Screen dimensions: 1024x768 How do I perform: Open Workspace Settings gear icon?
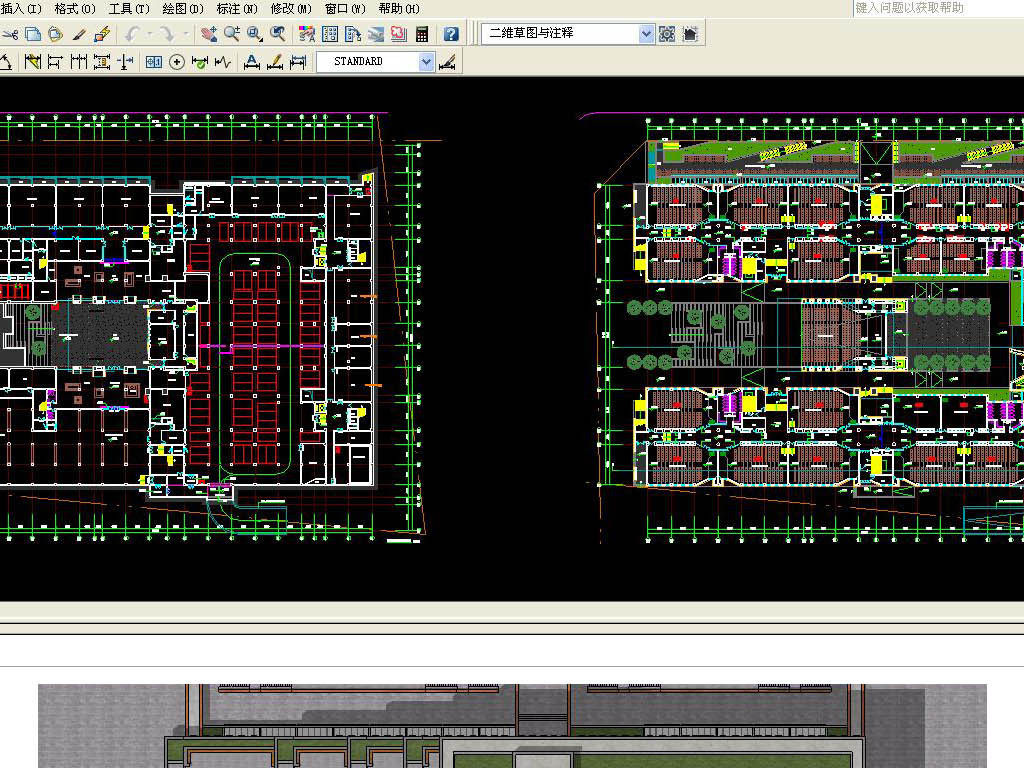click(x=668, y=34)
